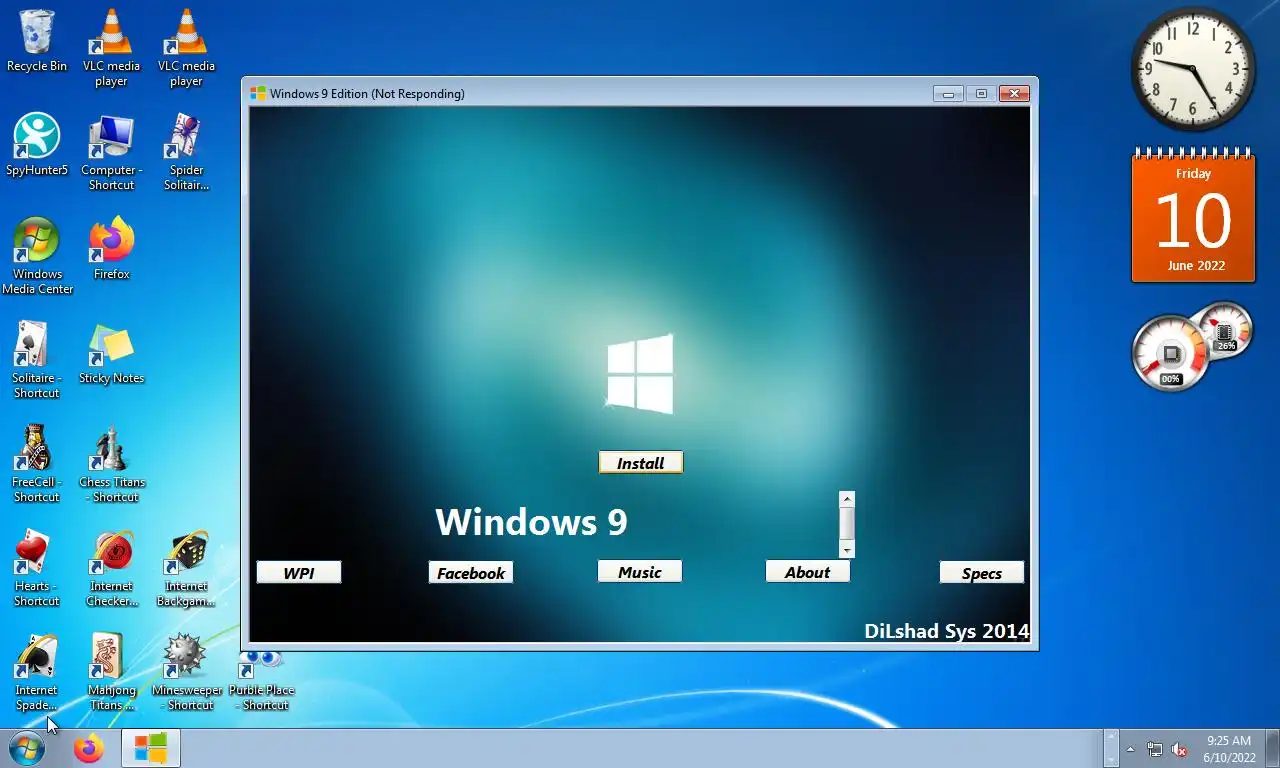
Task: Select the Sticky Notes desktop icon
Action: click(x=111, y=353)
